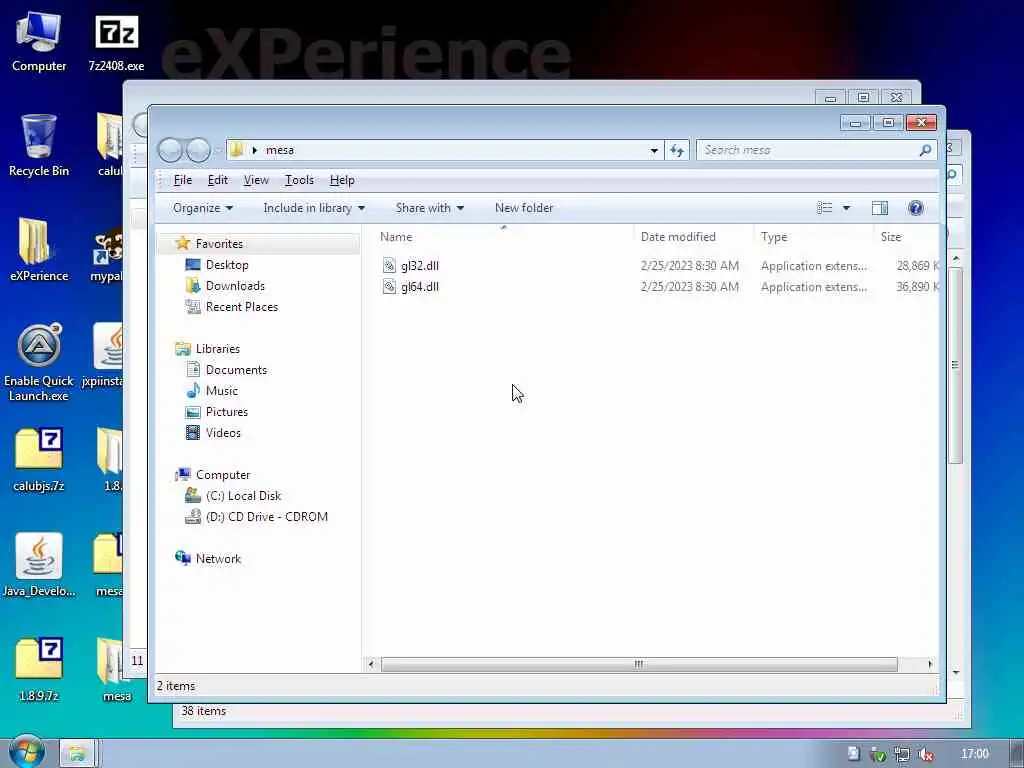Sort by Date modified column
Viewport: 1024px width, 768px height.
678,237
